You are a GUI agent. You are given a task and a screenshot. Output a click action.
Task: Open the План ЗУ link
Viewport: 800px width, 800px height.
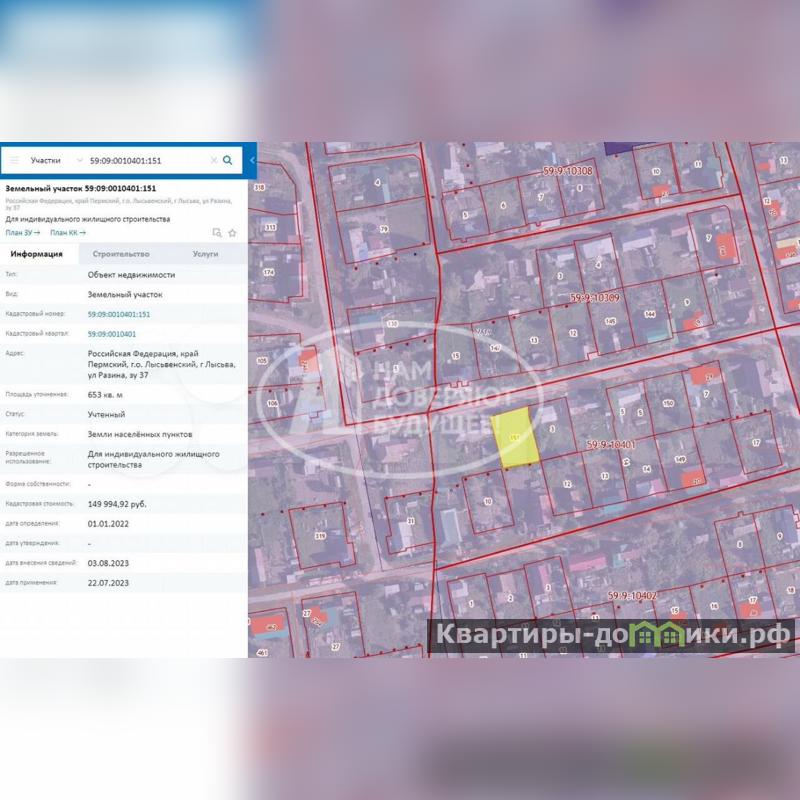coord(22,232)
